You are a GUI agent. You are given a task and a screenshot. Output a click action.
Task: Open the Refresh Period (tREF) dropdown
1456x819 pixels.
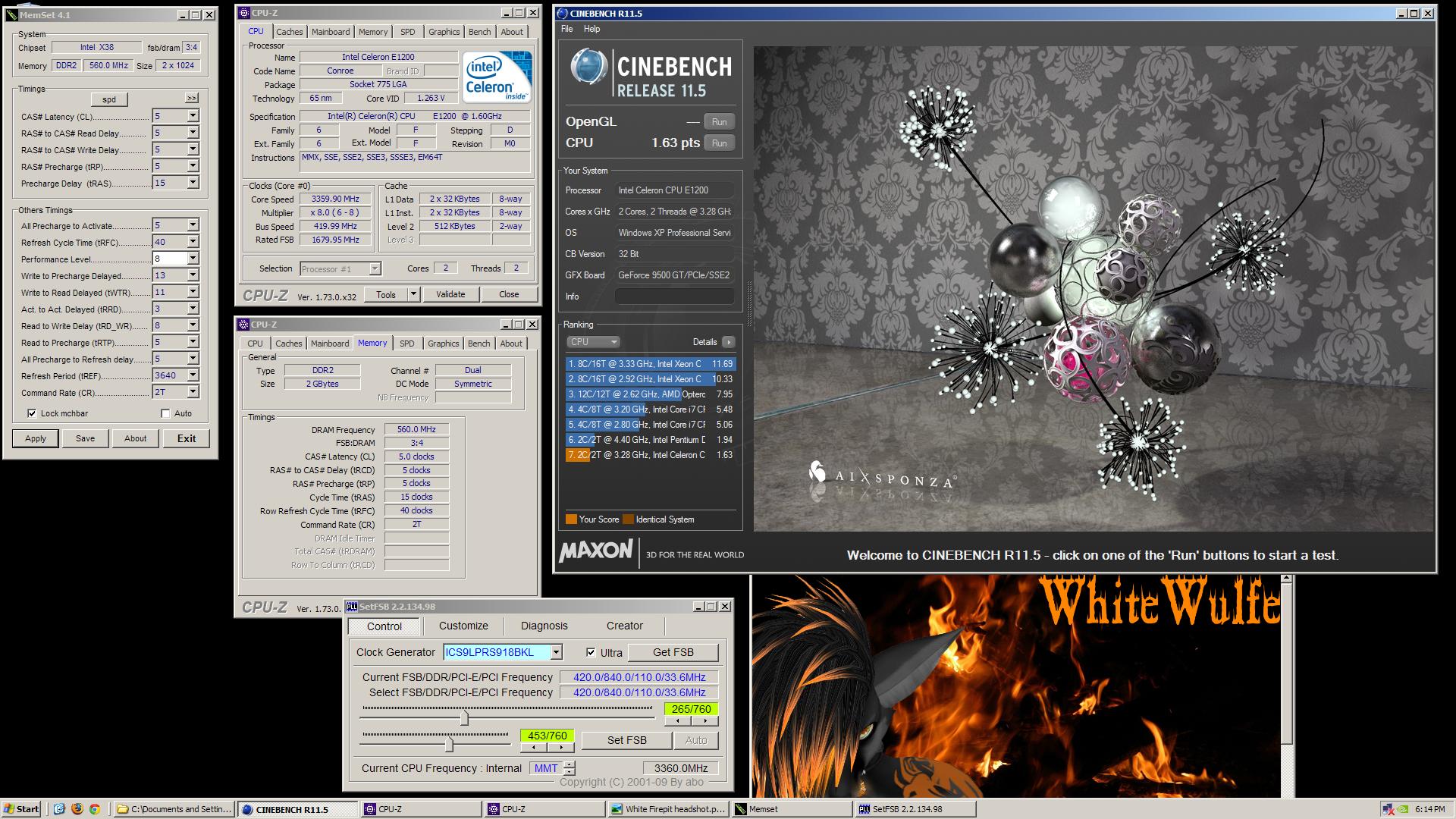coord(193,375)
